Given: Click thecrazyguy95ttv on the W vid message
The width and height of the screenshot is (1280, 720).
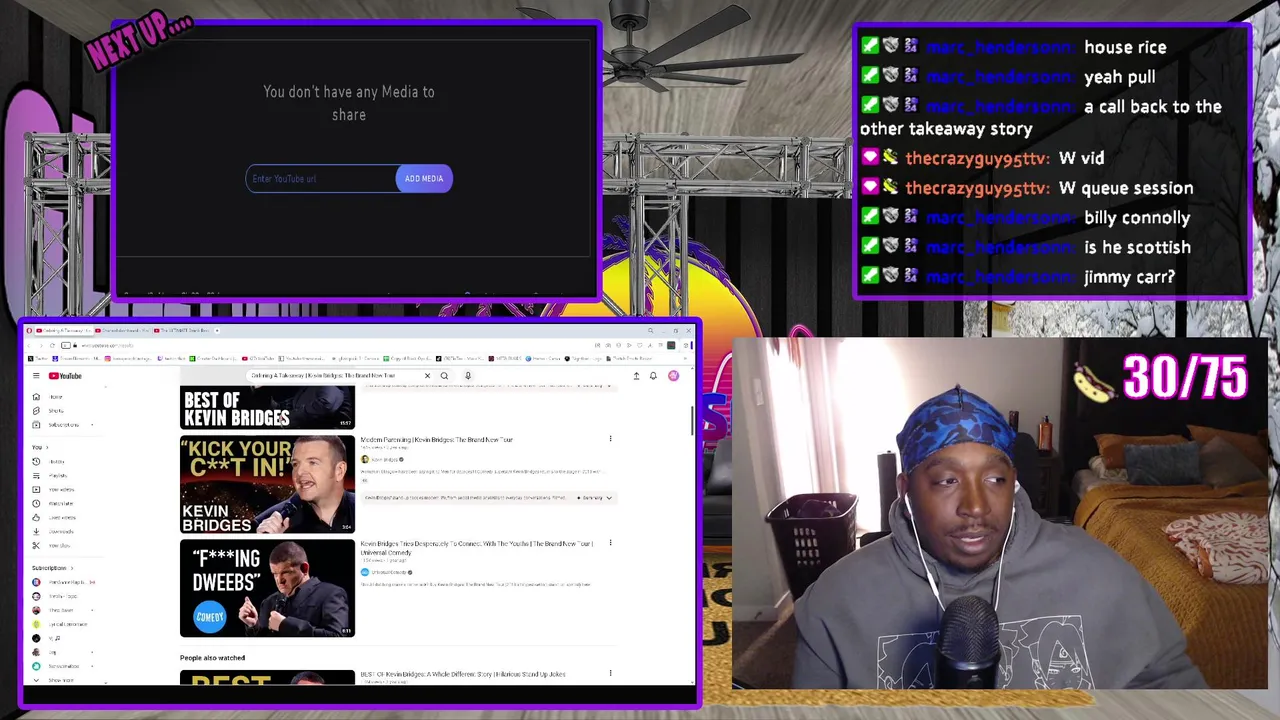Looking at the screenshot, I should pyautogui.click(x=977, y=158).
